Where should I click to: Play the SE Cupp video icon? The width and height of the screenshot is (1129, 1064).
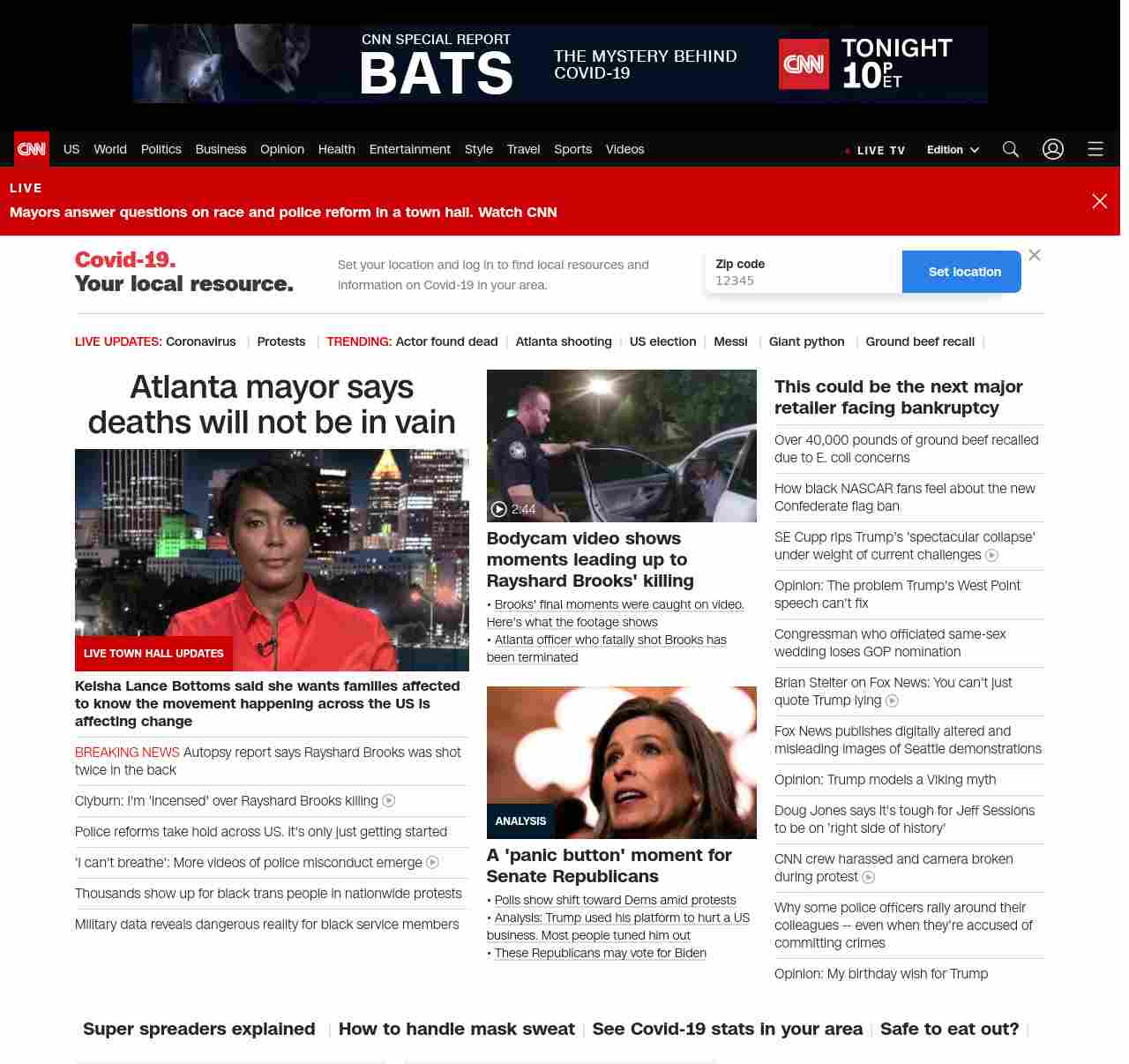992,555
